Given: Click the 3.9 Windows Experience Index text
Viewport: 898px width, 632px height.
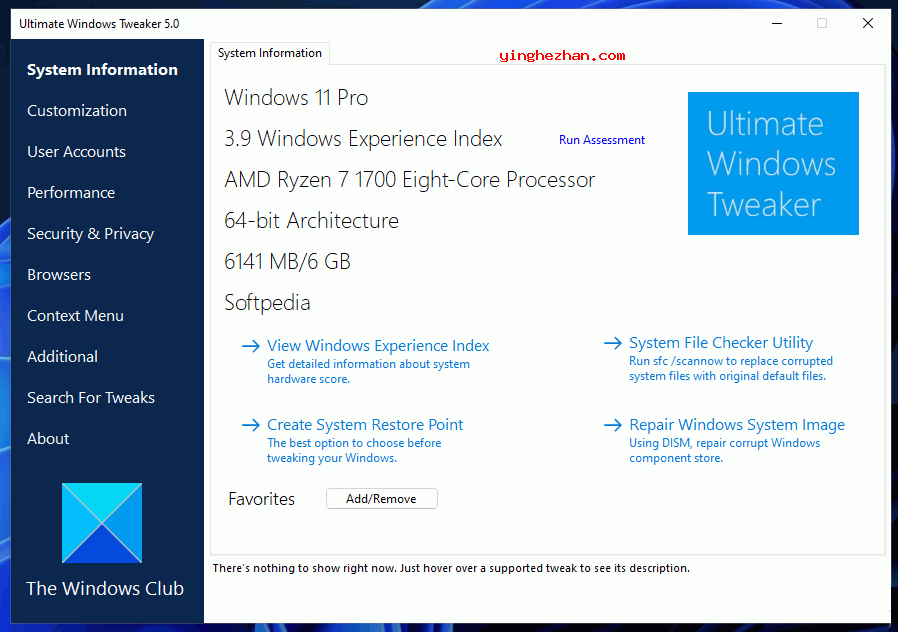Looking at the screenshot, I should pyautogui.click(x=363, y=139).
